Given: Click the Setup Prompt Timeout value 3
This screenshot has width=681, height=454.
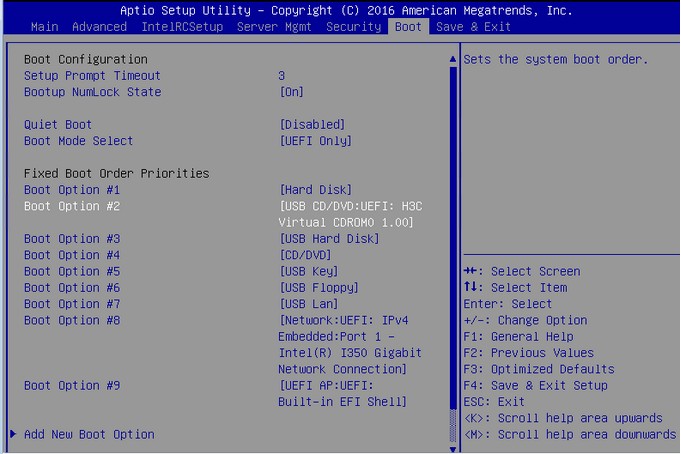Looking at the screenshot, I should pos(281,76).
